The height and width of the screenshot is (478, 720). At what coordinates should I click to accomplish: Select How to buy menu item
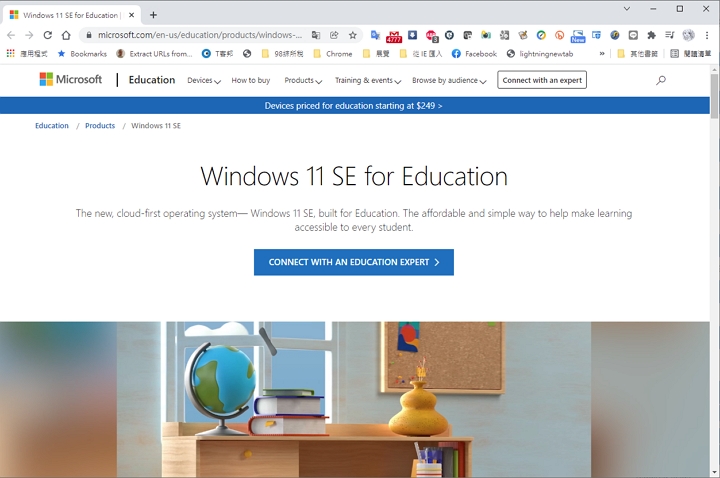pyautogui.click(x=250, y=80)
